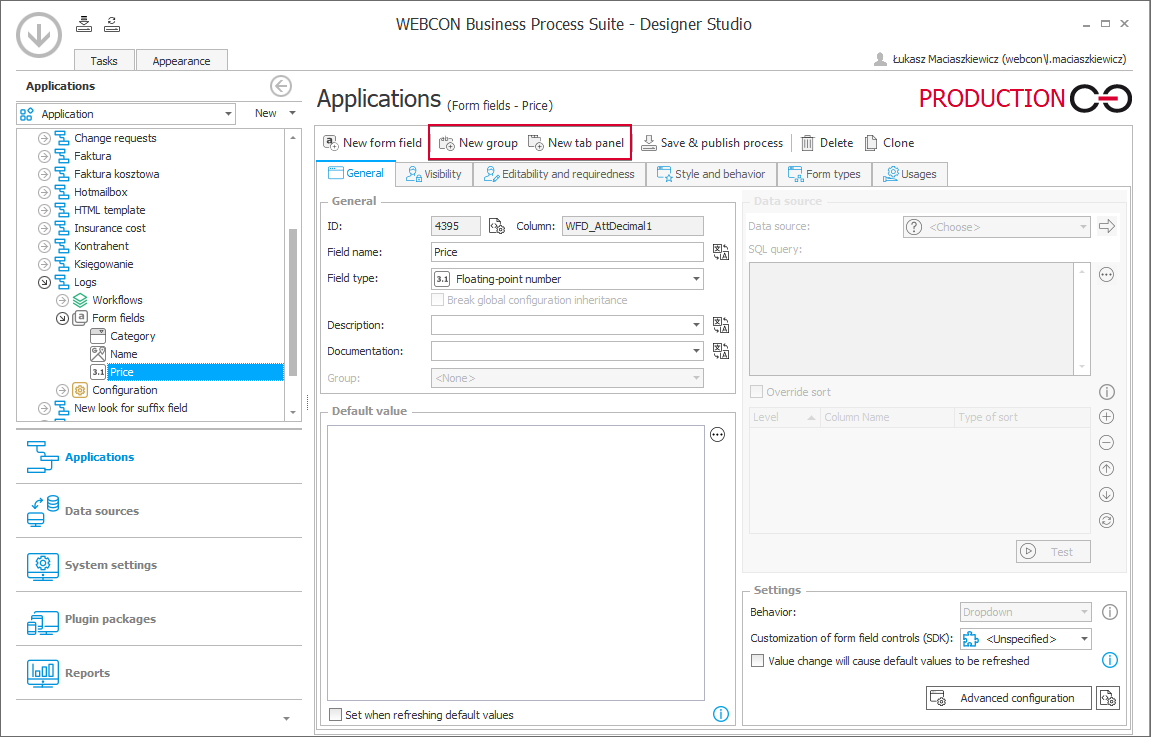Open translation icon beside Description
The width and height of the screenshot is (1151, 737).
click(721, 325)
